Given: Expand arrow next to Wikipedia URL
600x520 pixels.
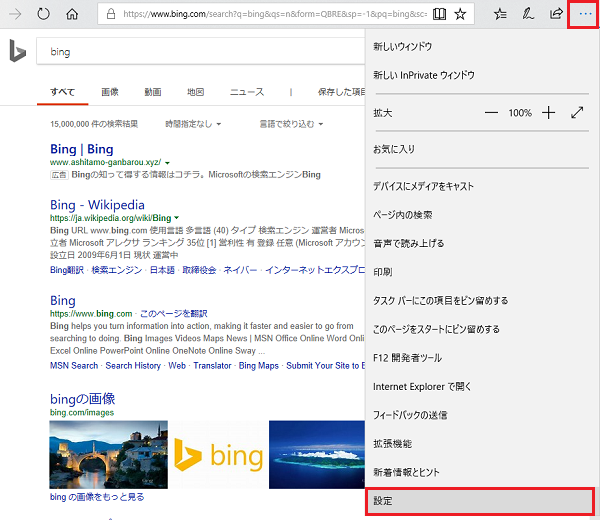Looking at the screenshot, I should 176,218.
